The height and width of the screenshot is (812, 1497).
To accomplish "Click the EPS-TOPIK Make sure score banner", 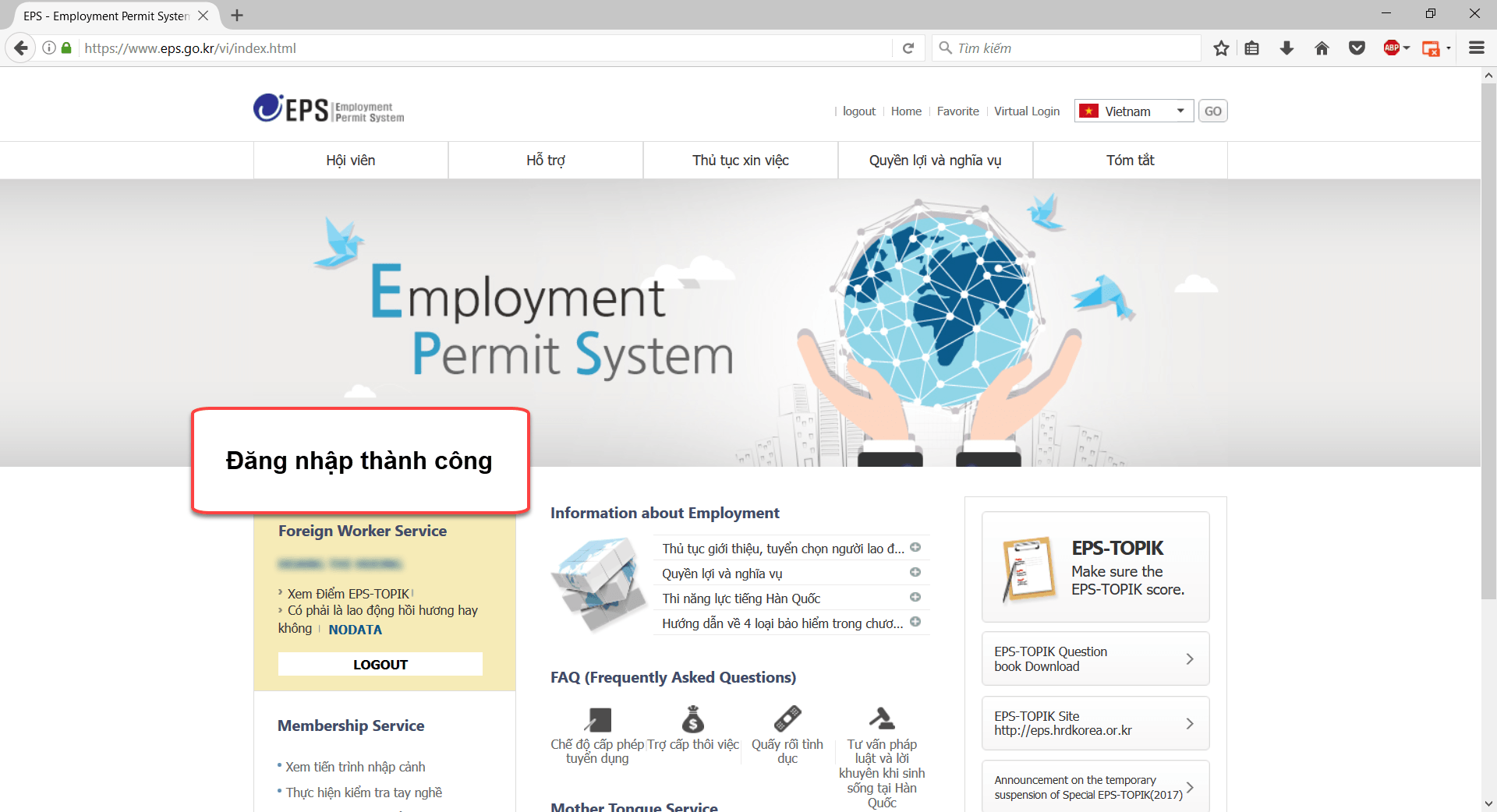I will point(1095,567).
